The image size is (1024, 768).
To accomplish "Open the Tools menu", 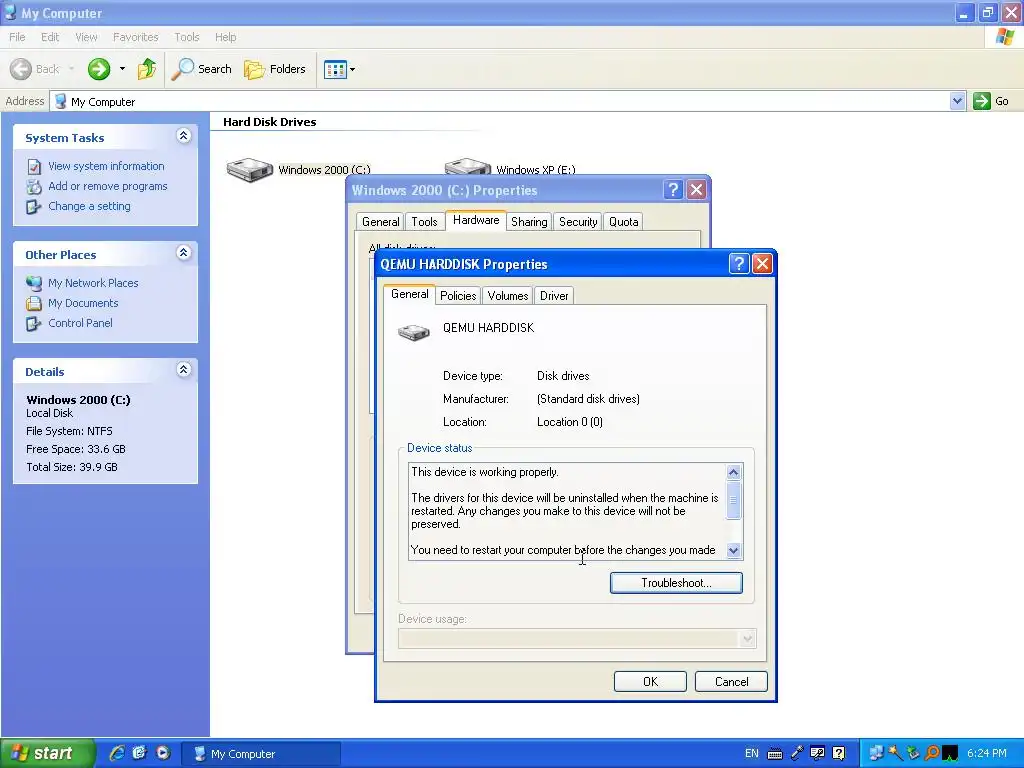I will (187, 37).
